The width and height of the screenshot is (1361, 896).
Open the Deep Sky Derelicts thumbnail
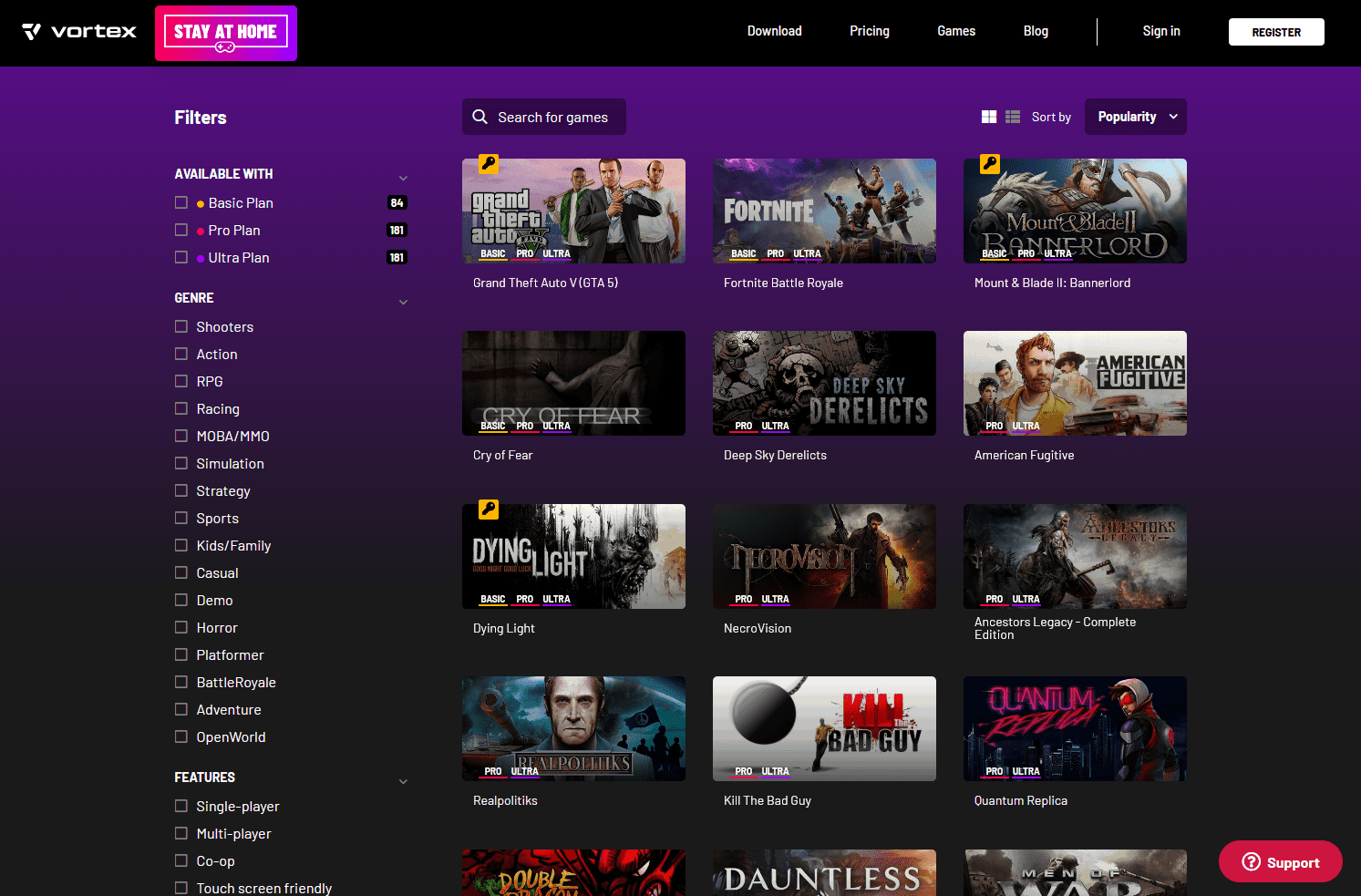[824, 383]
